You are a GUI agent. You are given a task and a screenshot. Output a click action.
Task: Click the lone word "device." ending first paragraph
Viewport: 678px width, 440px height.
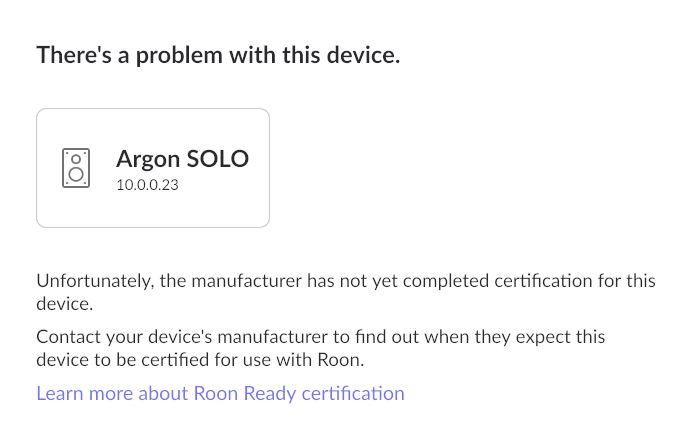tap(64, 303)
